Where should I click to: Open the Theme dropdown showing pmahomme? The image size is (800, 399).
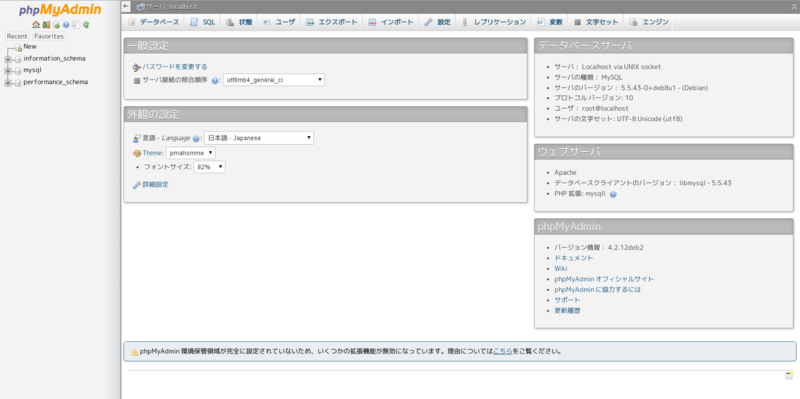click(191, 153)
